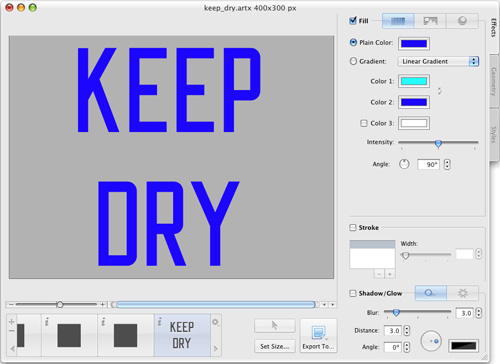Screen dimensions: 500x364
Task: Open the Linear Gradient dropdown
Action: [438, 61]
